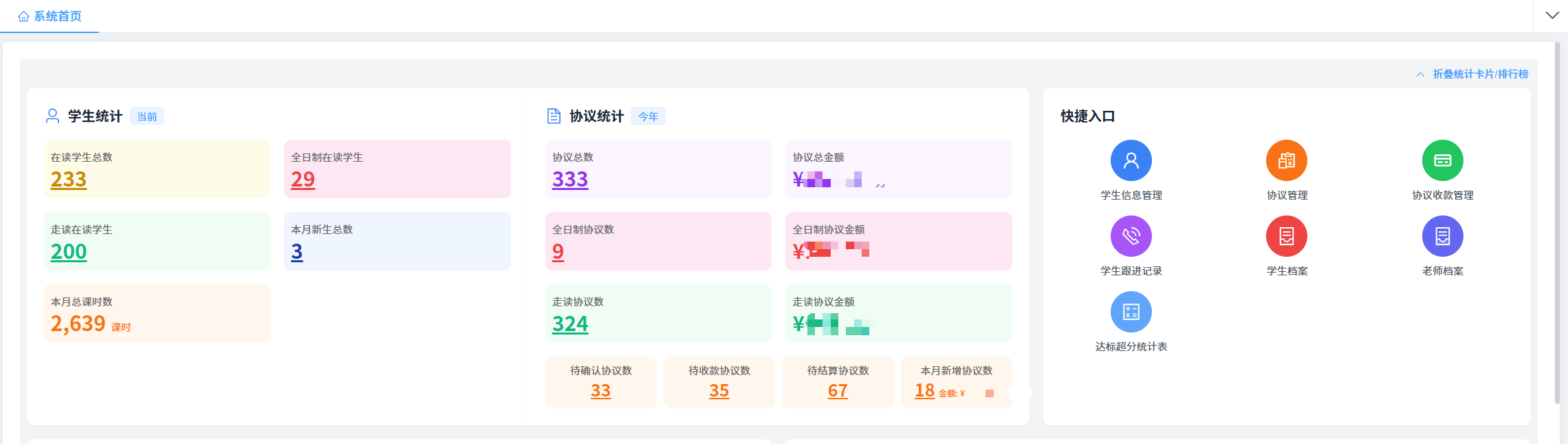Click the 走读协议金额 card

(898, 313)
